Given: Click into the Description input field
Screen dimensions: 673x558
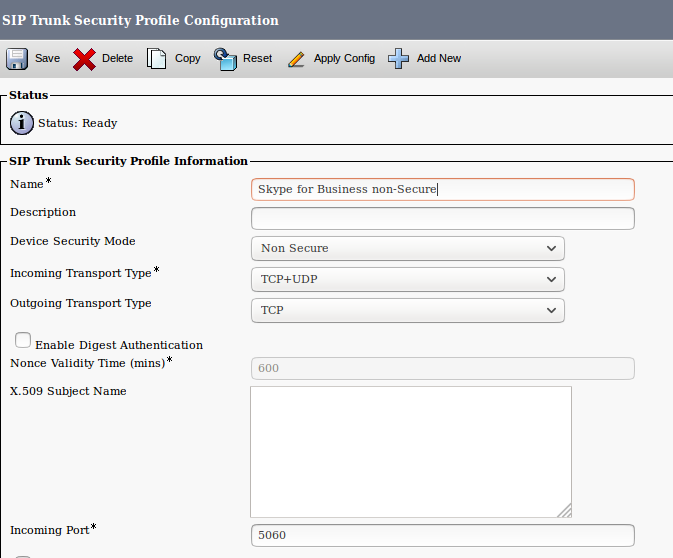Looking at the screenshot, I should (443, 218).
